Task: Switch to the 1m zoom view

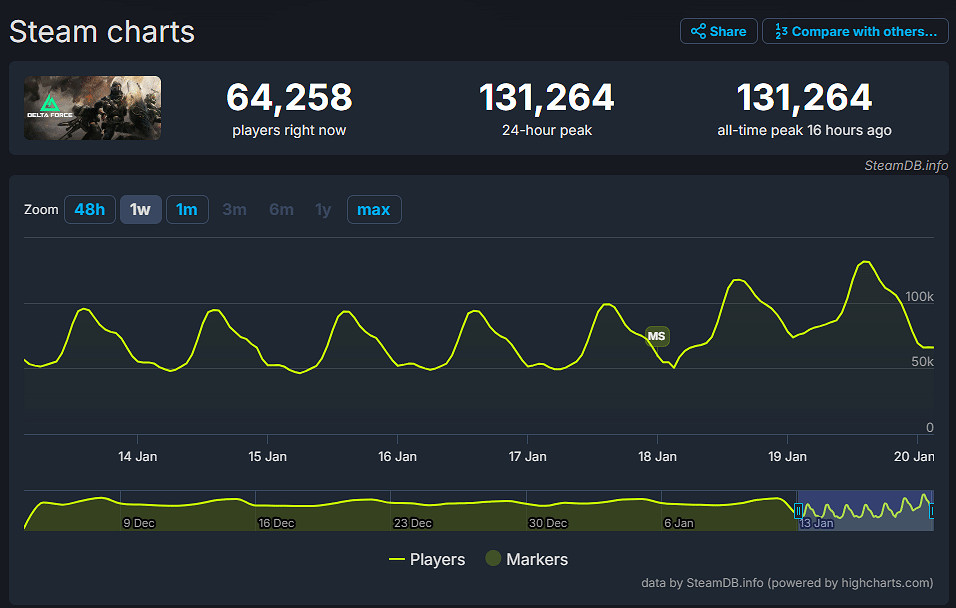Action: tap(187, 209)
